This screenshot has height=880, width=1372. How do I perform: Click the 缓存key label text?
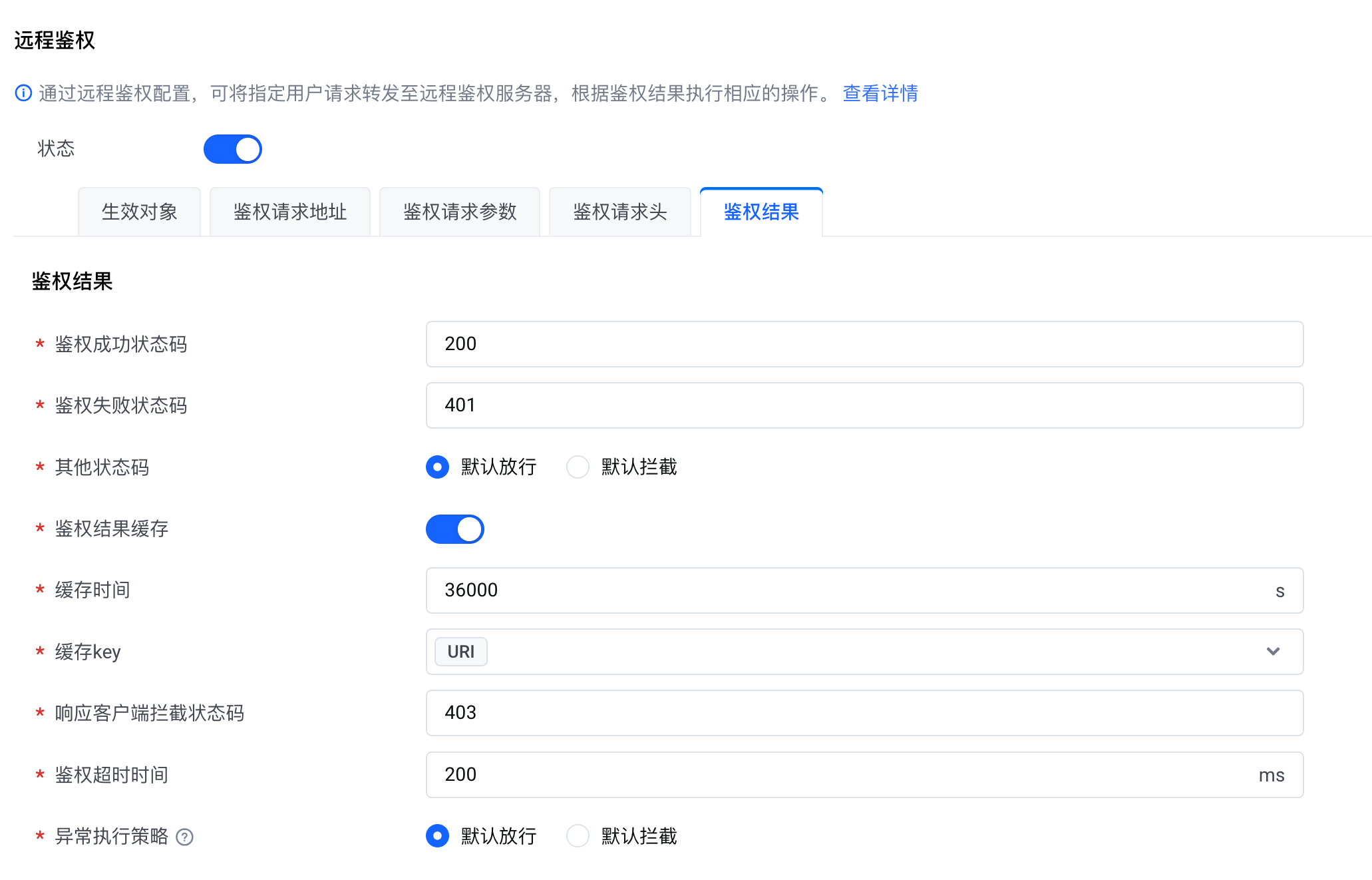[88, 652]
